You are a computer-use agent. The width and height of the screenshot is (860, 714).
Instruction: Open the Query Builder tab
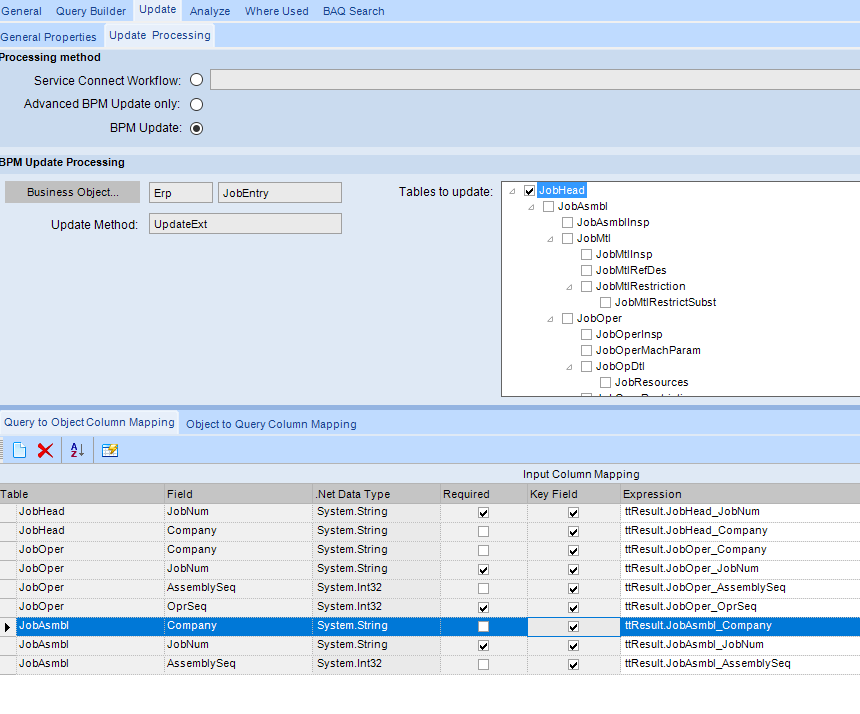click(91, 11)
